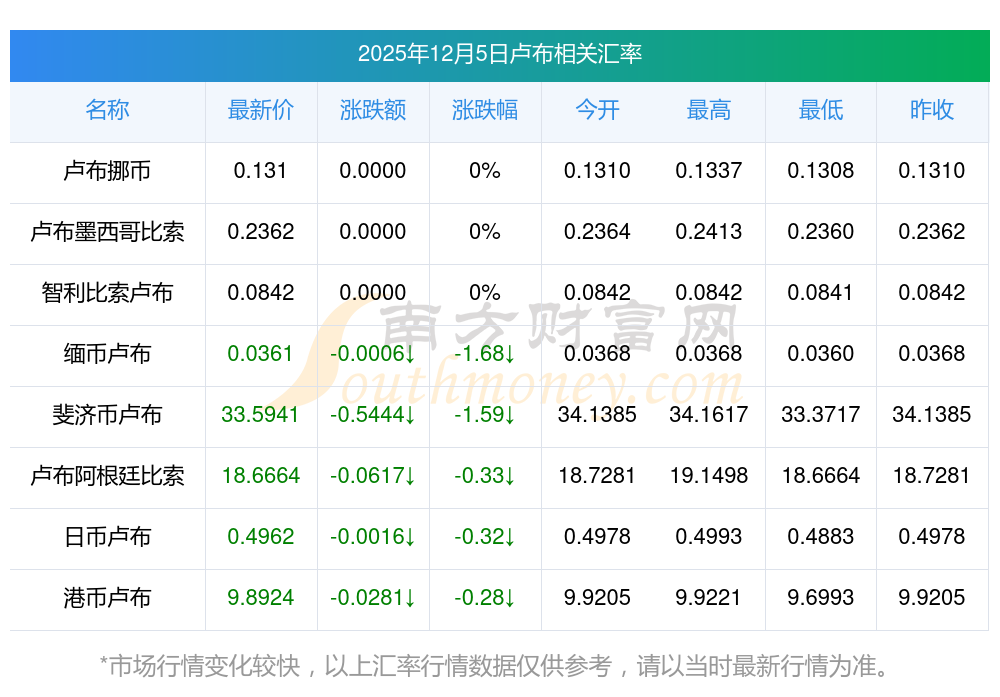Open the 卢布挪币 row name
Screen dimensions: 1000x697
[107, 171]
